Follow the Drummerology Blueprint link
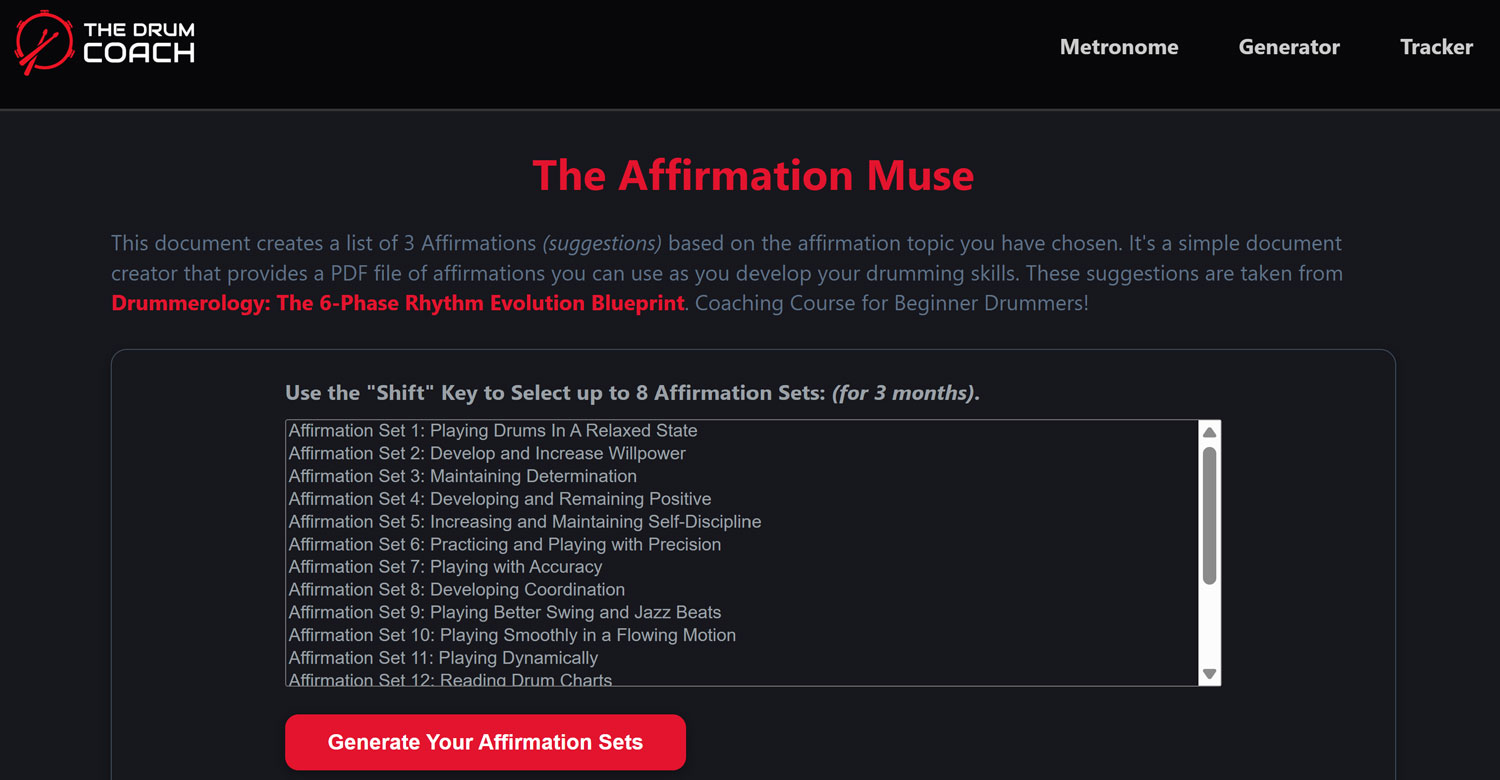Viewport: 1500px width, 780px height. coord(396,303)
